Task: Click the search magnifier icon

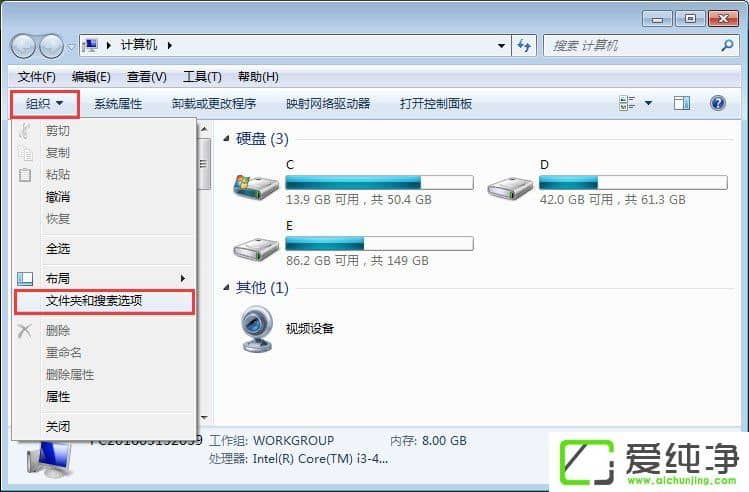Action: pyautogui.click(x=728, y=46)
